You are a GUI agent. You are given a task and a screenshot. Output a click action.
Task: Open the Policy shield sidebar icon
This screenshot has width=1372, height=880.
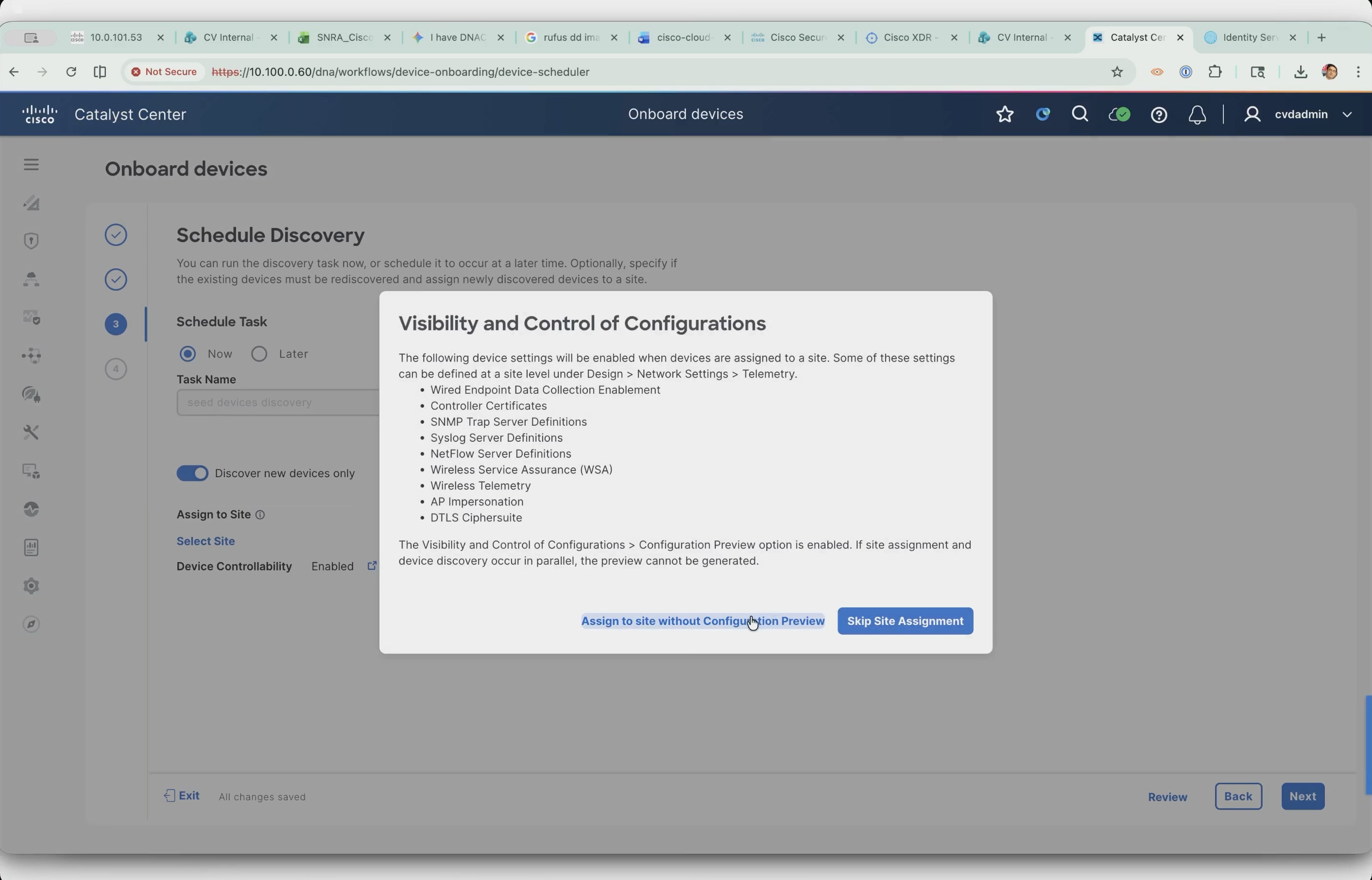(x=32, y=241)
